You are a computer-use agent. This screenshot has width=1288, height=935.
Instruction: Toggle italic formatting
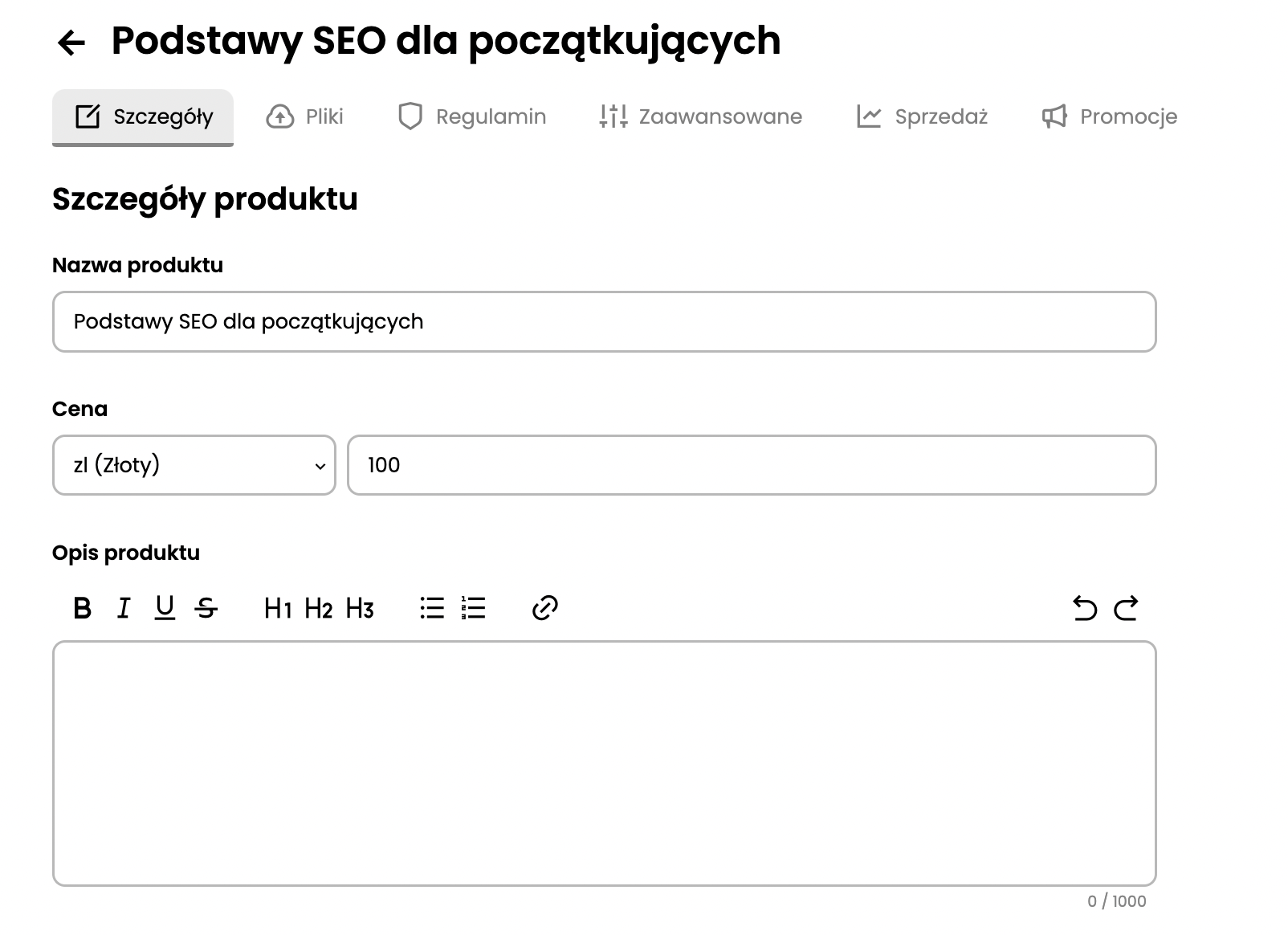point(123,608)
